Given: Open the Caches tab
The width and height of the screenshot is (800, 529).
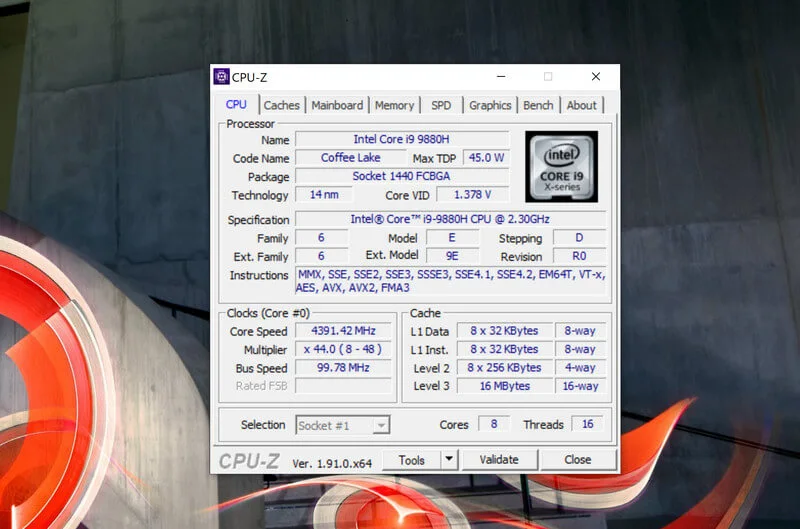Looking at the screenshot, I should click(x=282, y=105).
